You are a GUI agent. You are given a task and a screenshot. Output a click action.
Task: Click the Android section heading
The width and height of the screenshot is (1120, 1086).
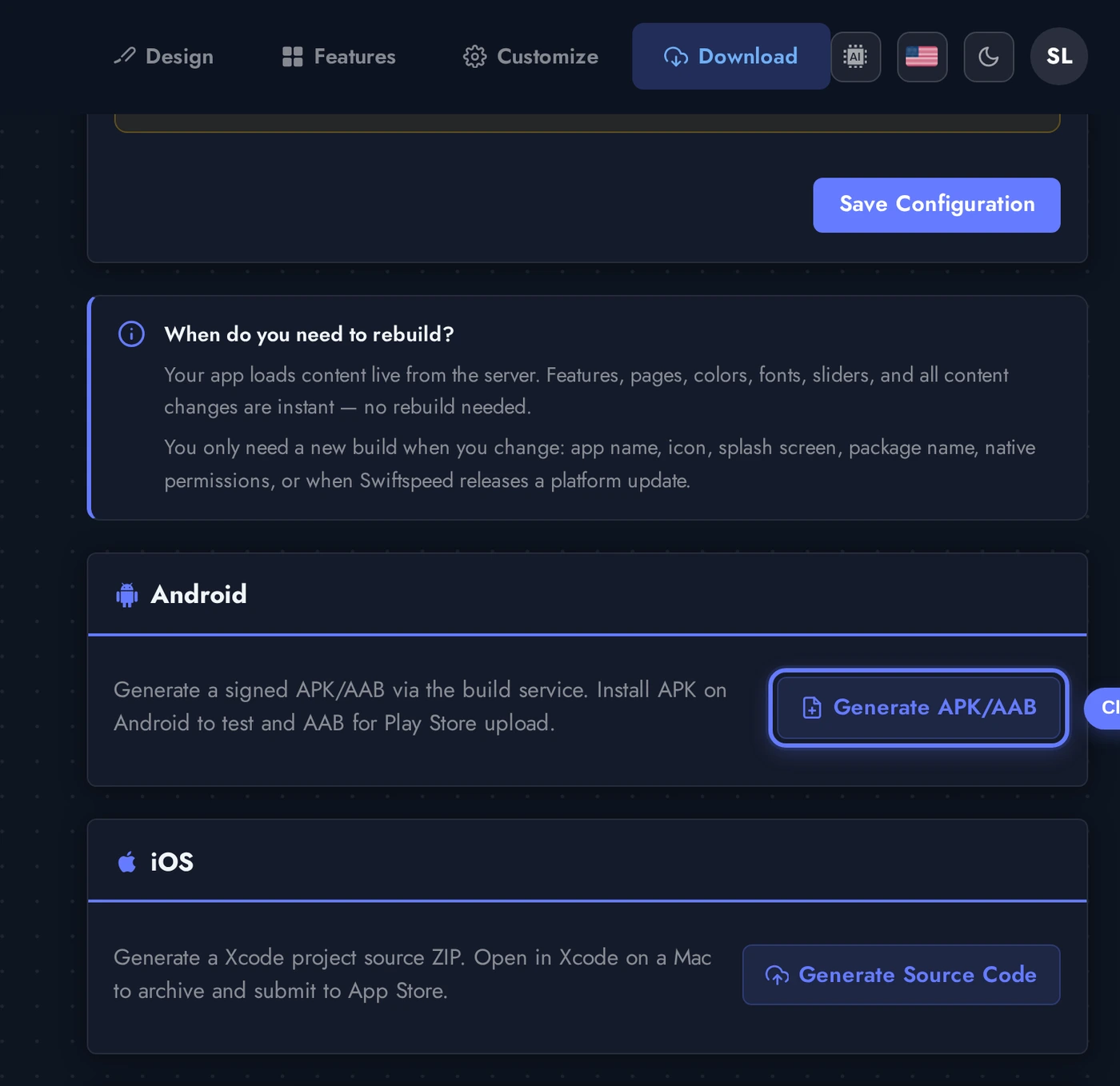click(x=198, y=595)
